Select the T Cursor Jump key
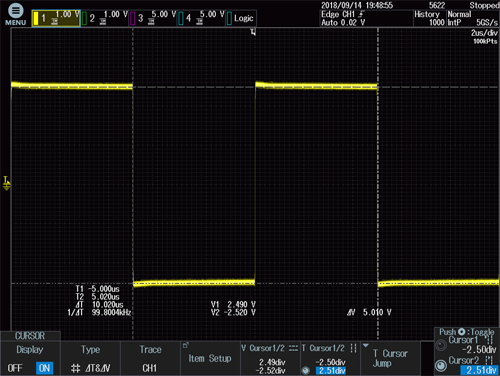Screen dimensions: 500x376 pos(390,358)
